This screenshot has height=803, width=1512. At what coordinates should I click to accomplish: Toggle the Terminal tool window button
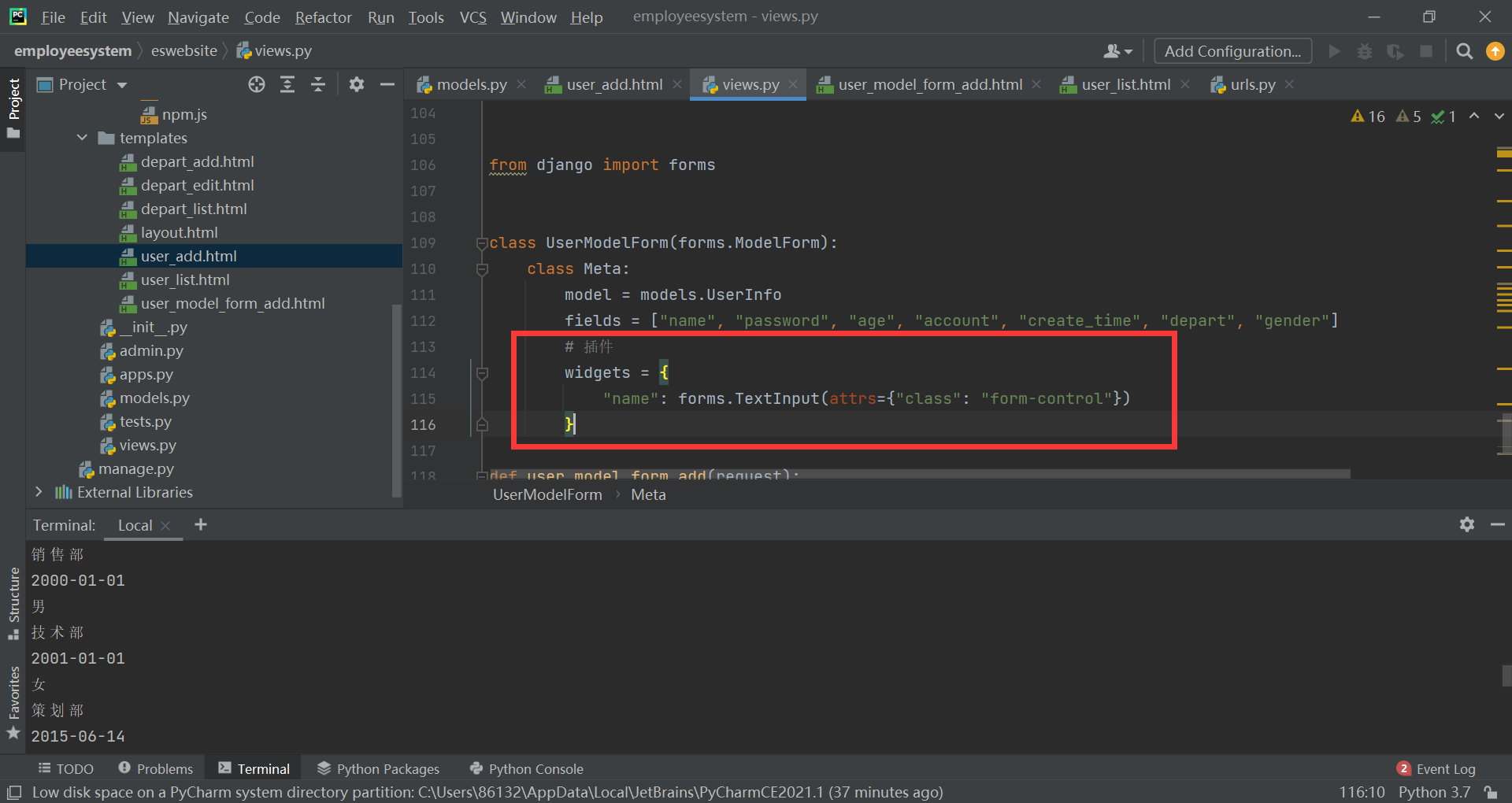254,768
